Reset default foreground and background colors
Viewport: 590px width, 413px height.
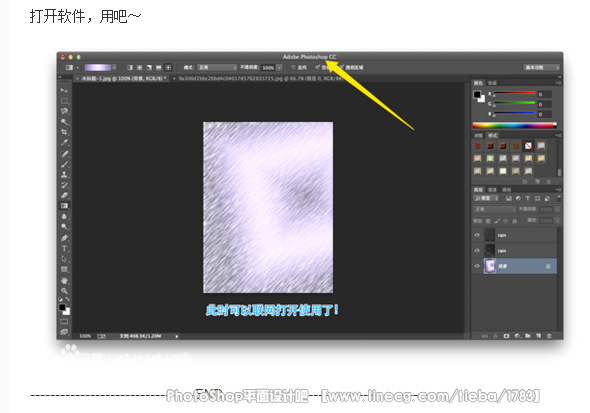(61, 299)
